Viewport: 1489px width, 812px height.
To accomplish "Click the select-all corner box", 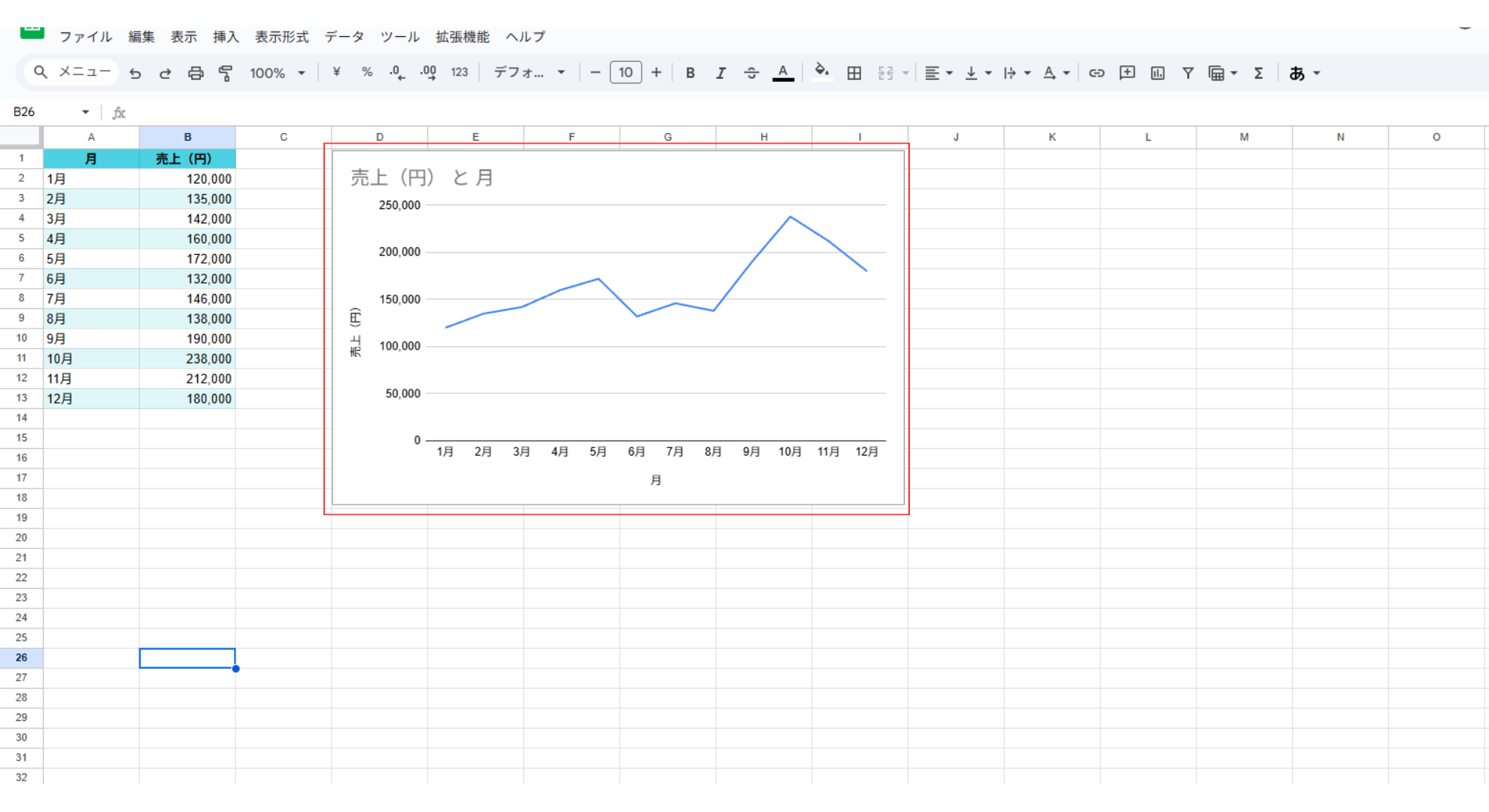I will pos(21,137).
